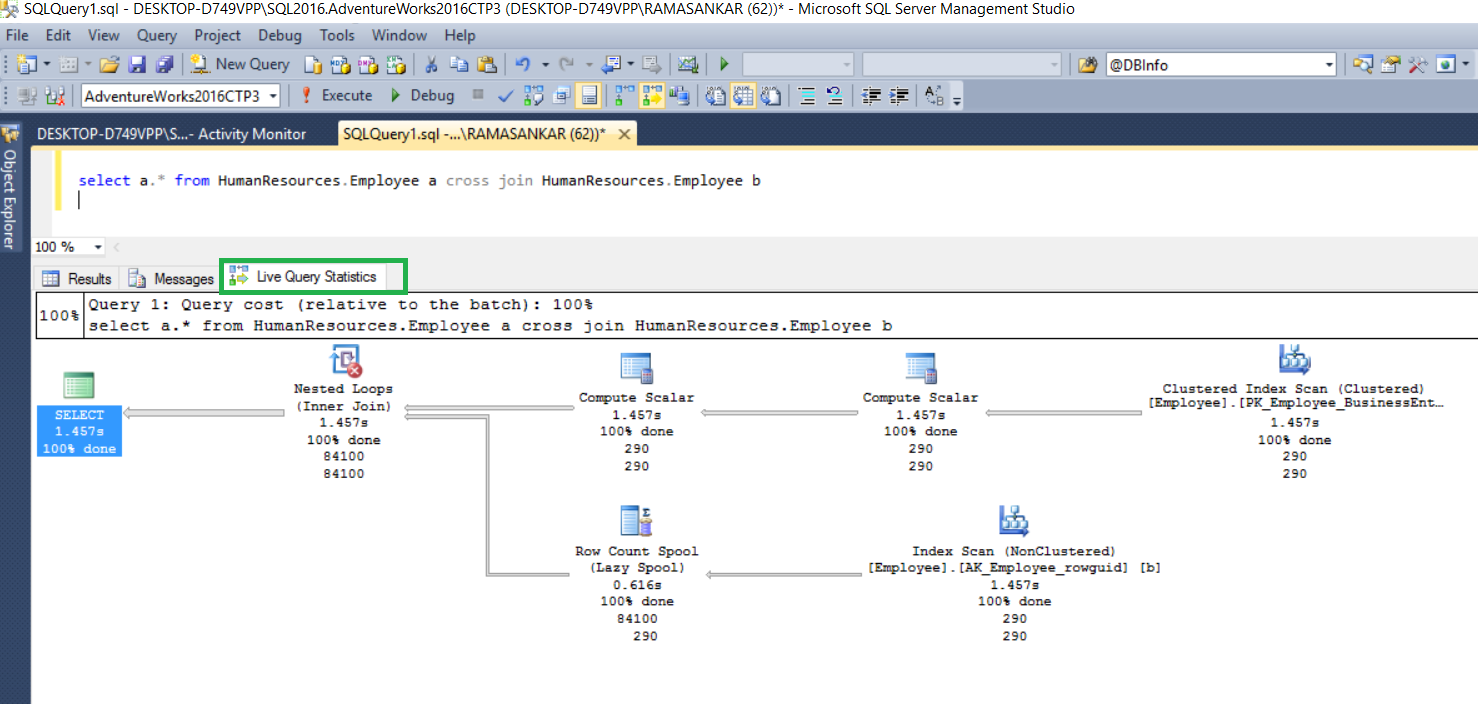Screen dimensions: 1478x704
Task: Open the Properties window icon
Action: [1390, 64]
